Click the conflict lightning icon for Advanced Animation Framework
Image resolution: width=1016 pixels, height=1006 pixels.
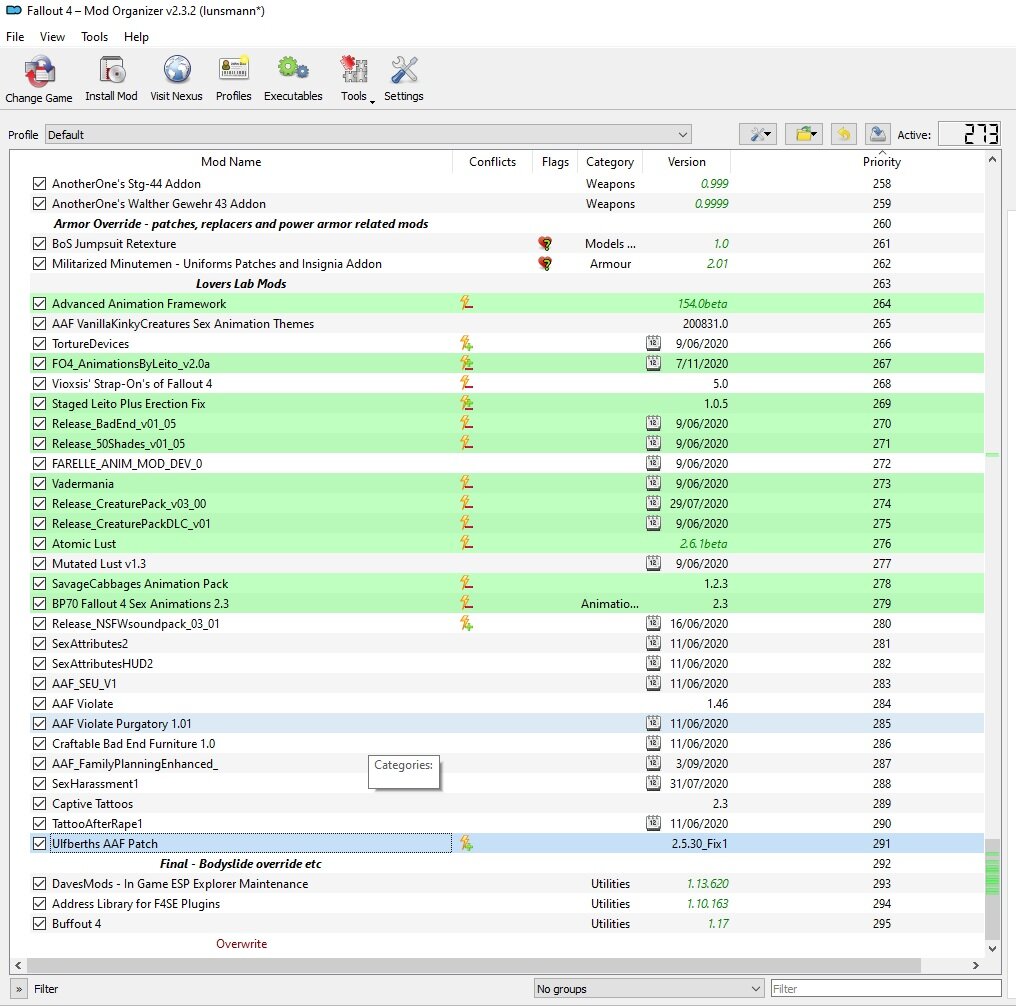[466, 303]
